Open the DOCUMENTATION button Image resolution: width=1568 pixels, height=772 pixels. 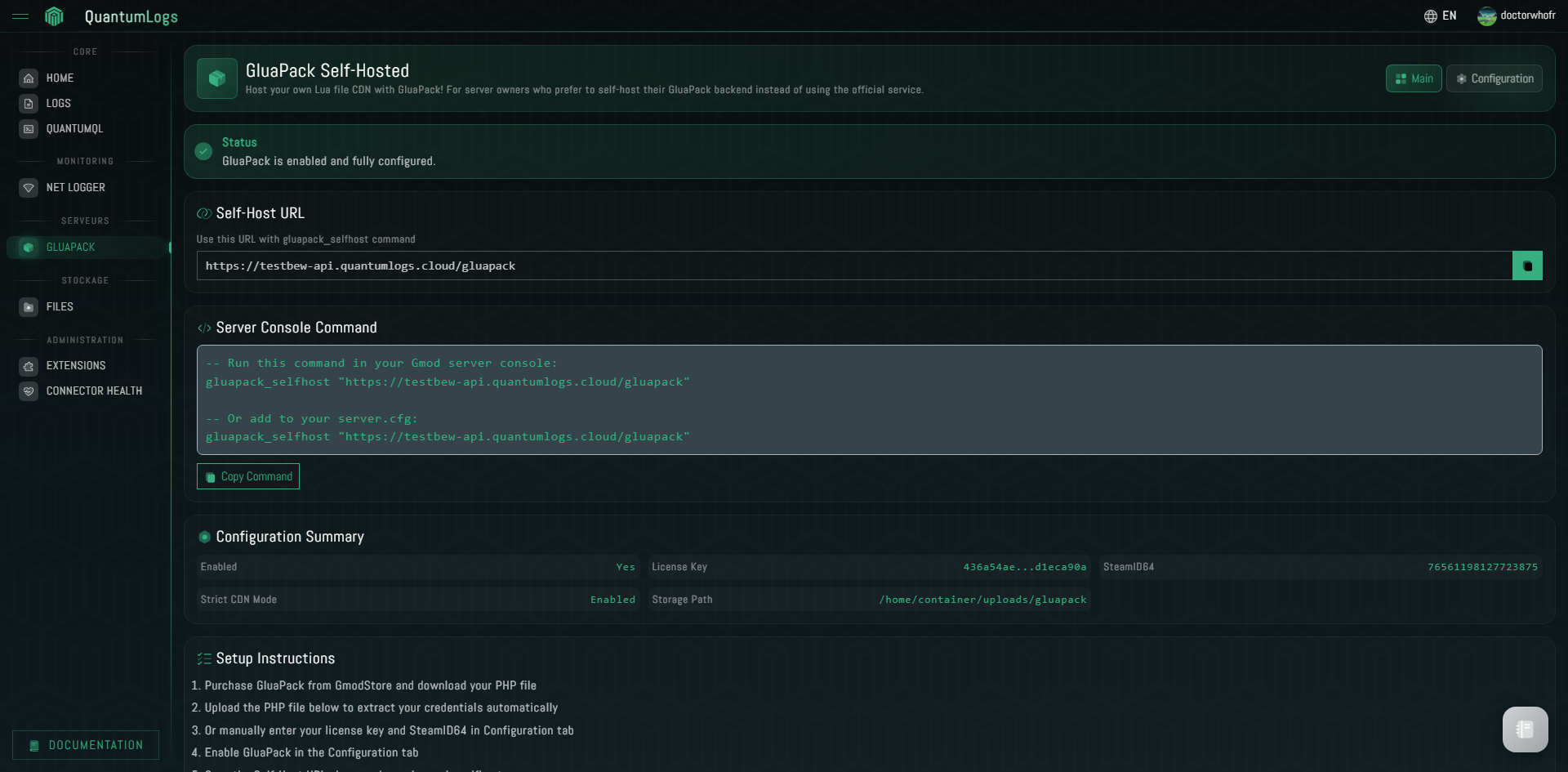point(86,745)
